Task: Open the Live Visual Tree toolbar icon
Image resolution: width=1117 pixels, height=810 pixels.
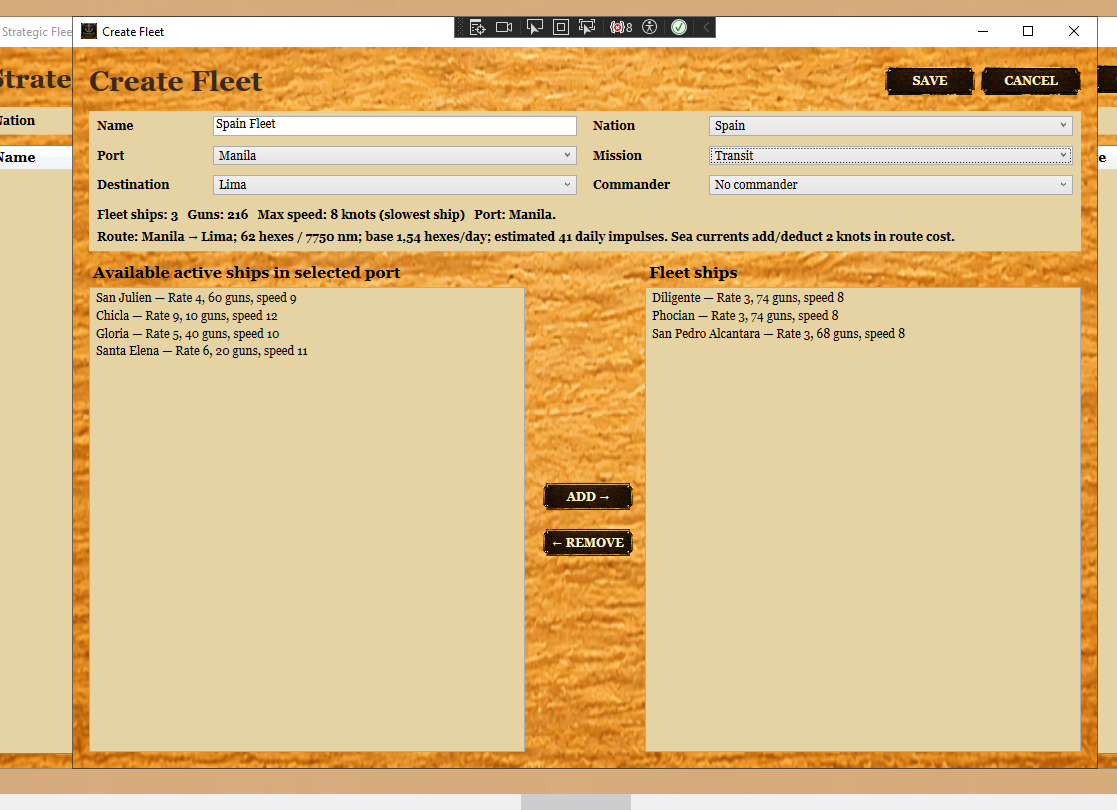Action: tap(477, 27)
